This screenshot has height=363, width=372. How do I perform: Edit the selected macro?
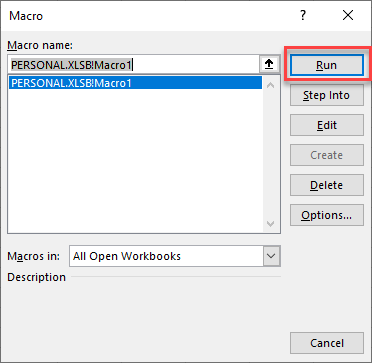[x=327, y=125]
